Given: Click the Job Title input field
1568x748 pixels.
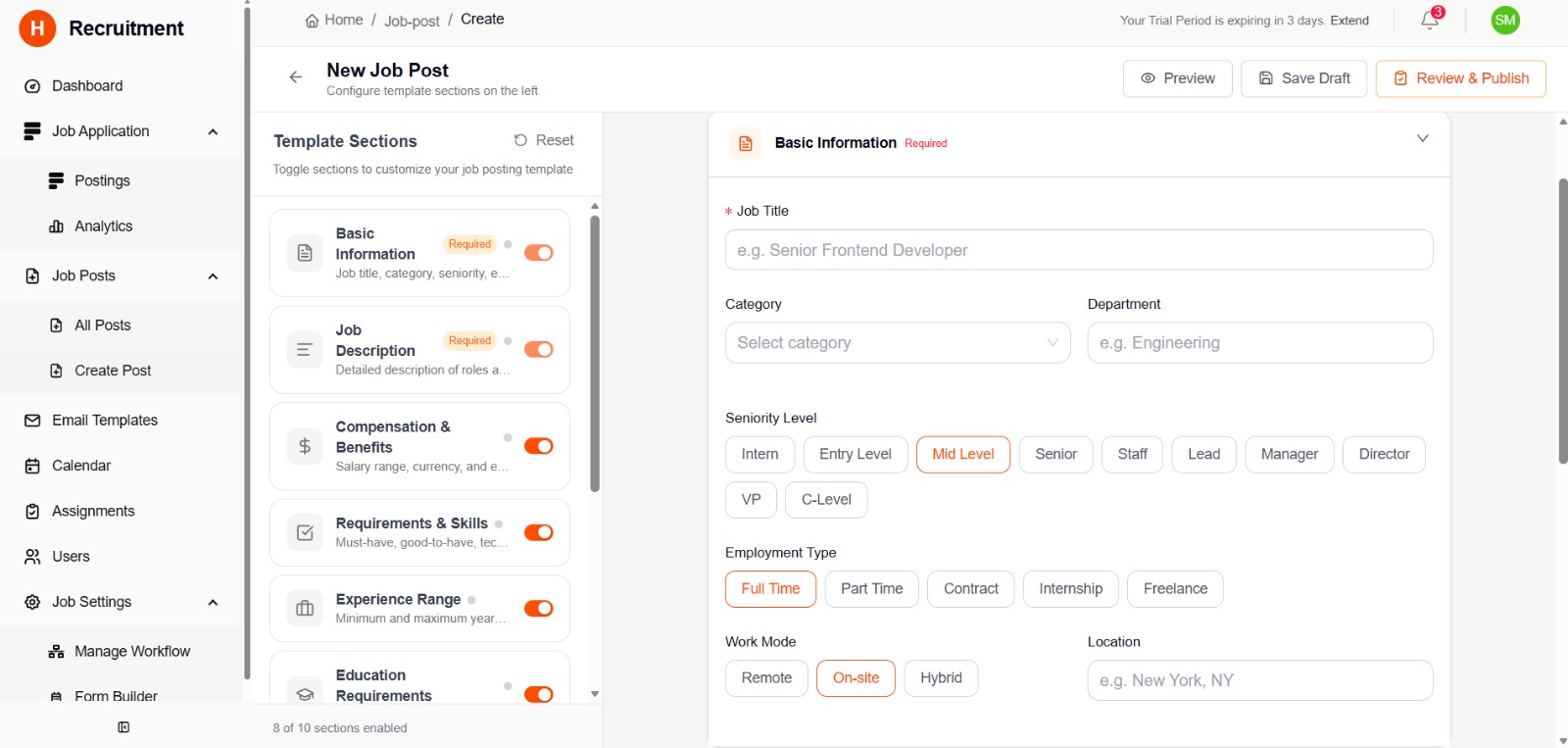Looking at the screenshot, I should (1078, 250).
